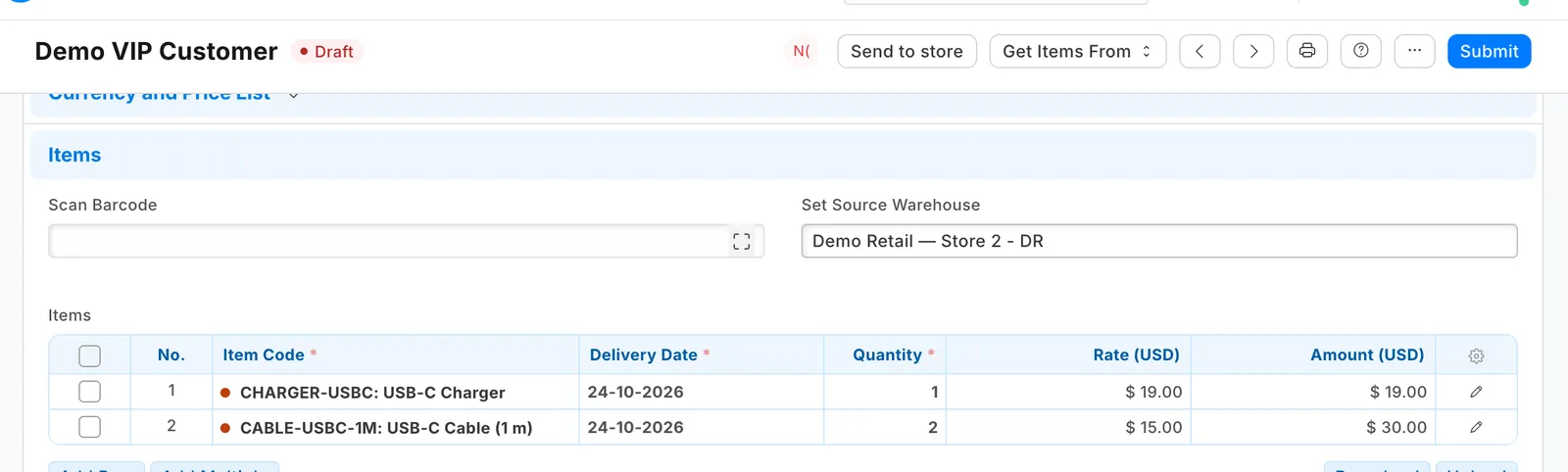The width and height of the screenshot is (1568, 472).
Task: Click the print icon button
Action: click(1306, 51)
